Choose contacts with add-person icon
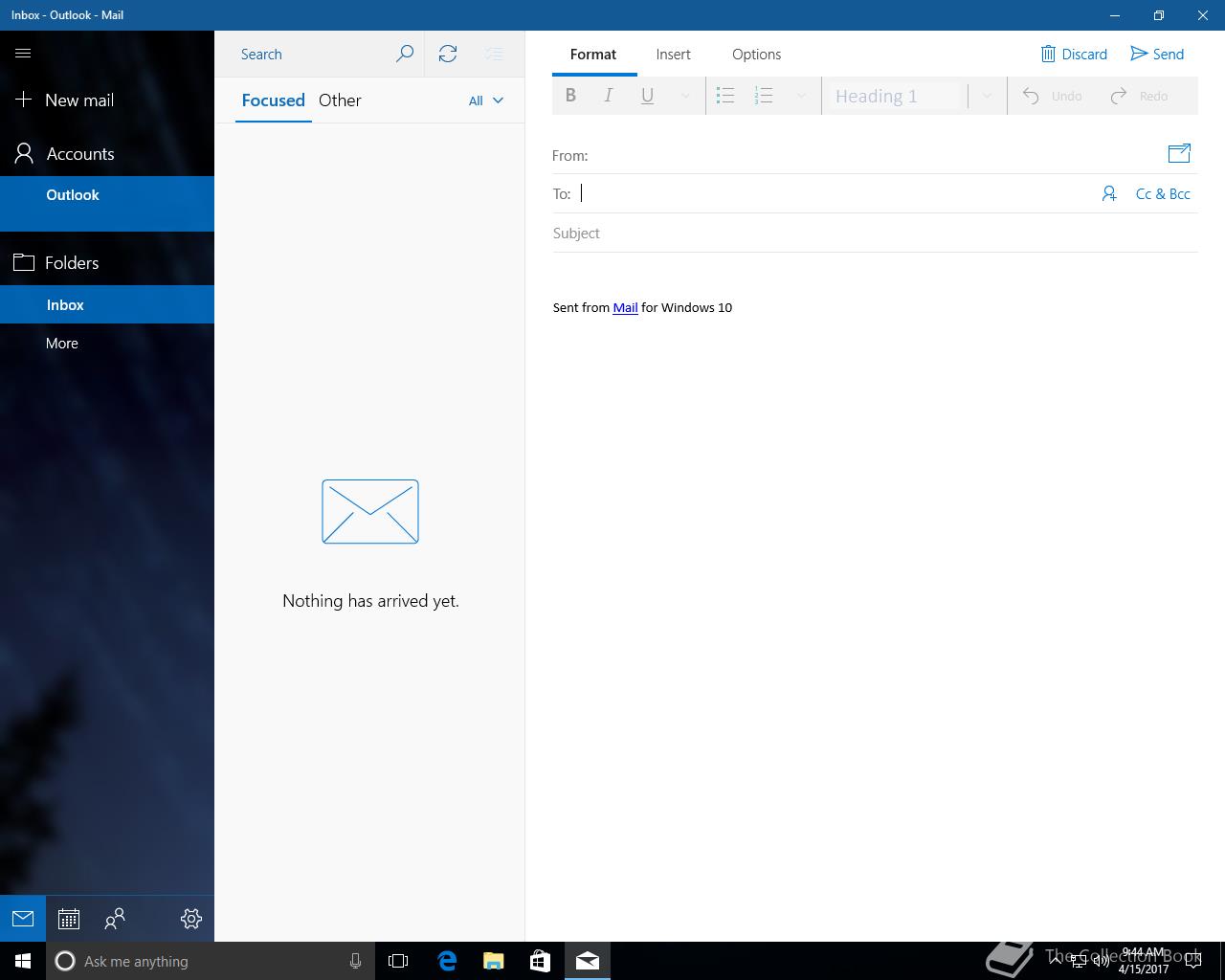 (1109, 194)
